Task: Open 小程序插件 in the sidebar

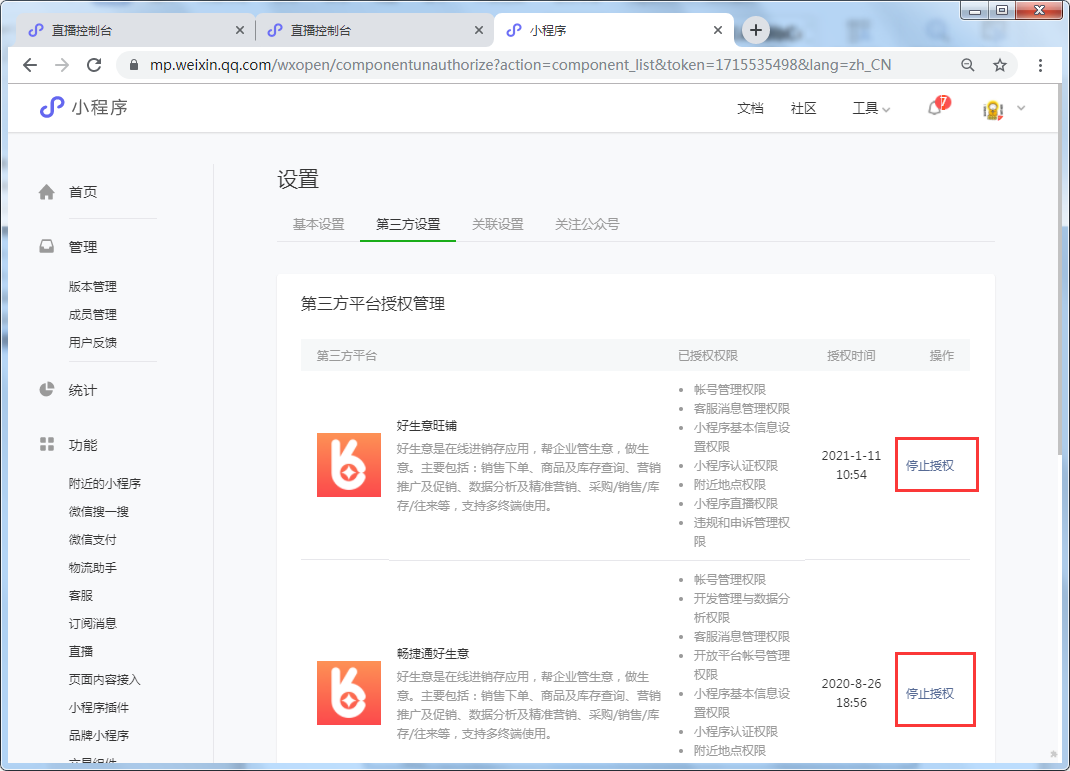Action: 98,708
